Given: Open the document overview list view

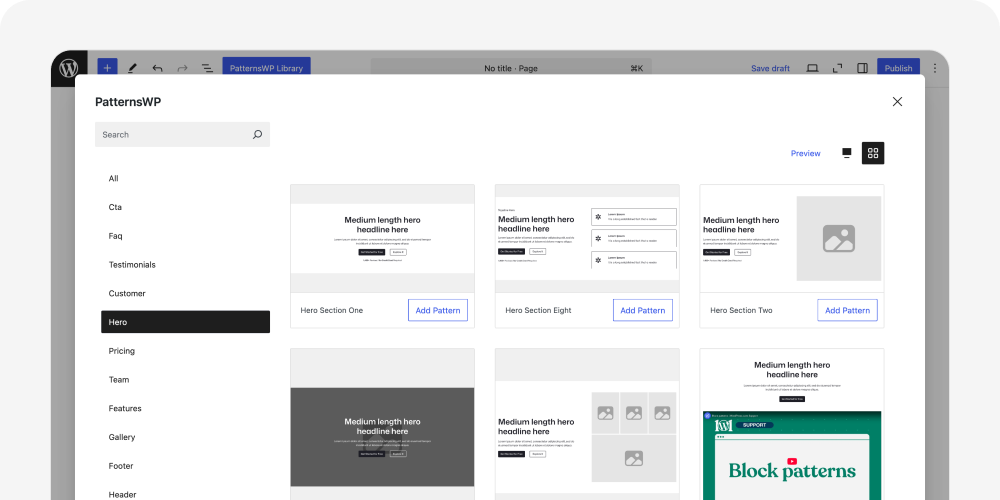Looking at the screenshot, I should (207, 68).
